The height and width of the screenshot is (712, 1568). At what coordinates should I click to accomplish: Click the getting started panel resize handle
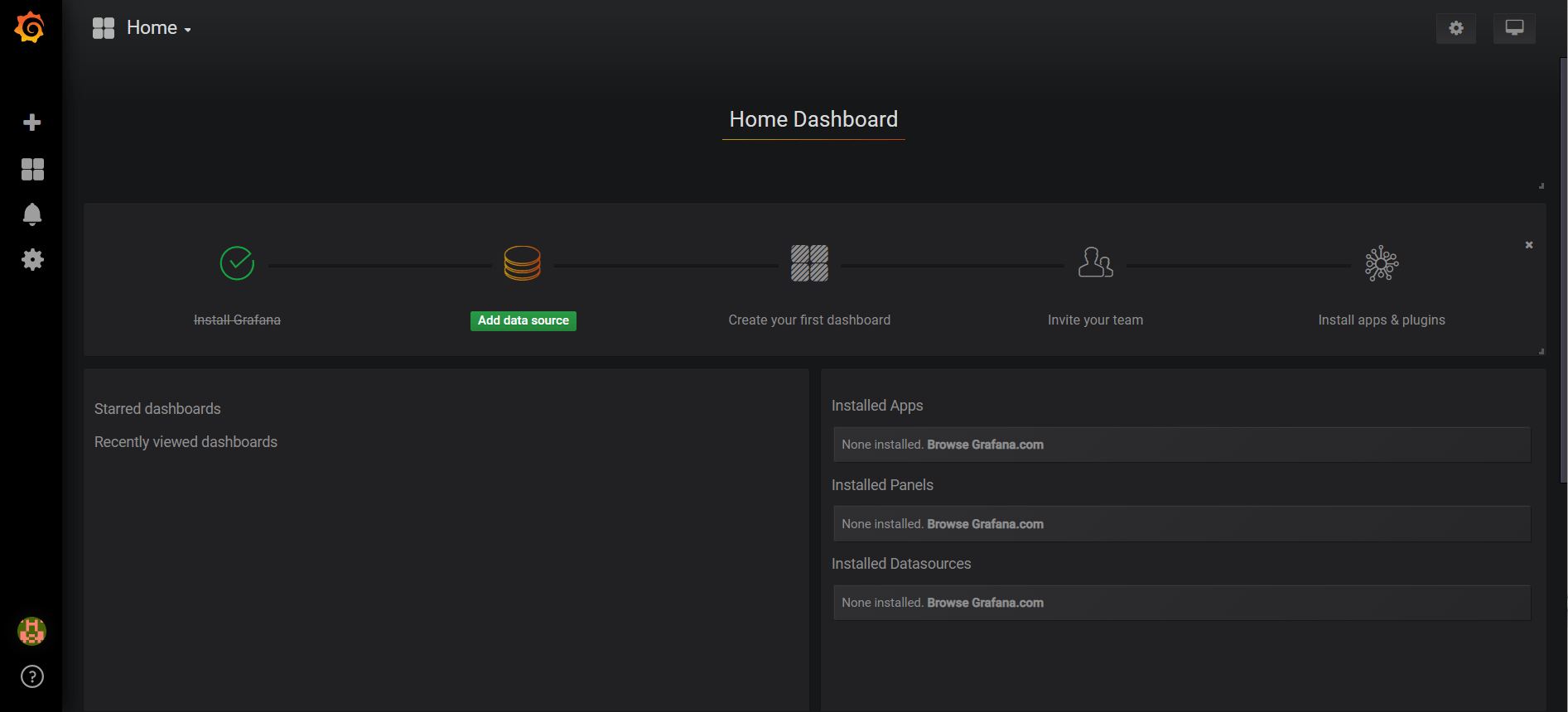[1541, 352]
